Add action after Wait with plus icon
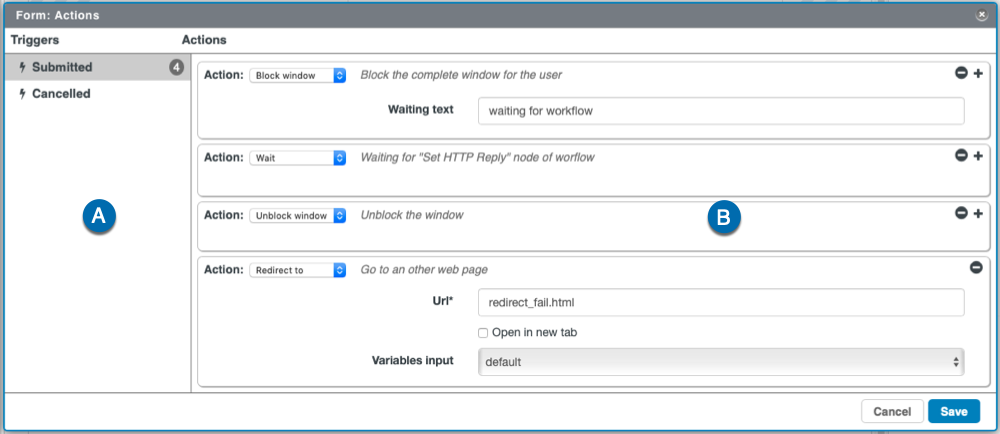1000x434 pixels. tap(978, 155)
